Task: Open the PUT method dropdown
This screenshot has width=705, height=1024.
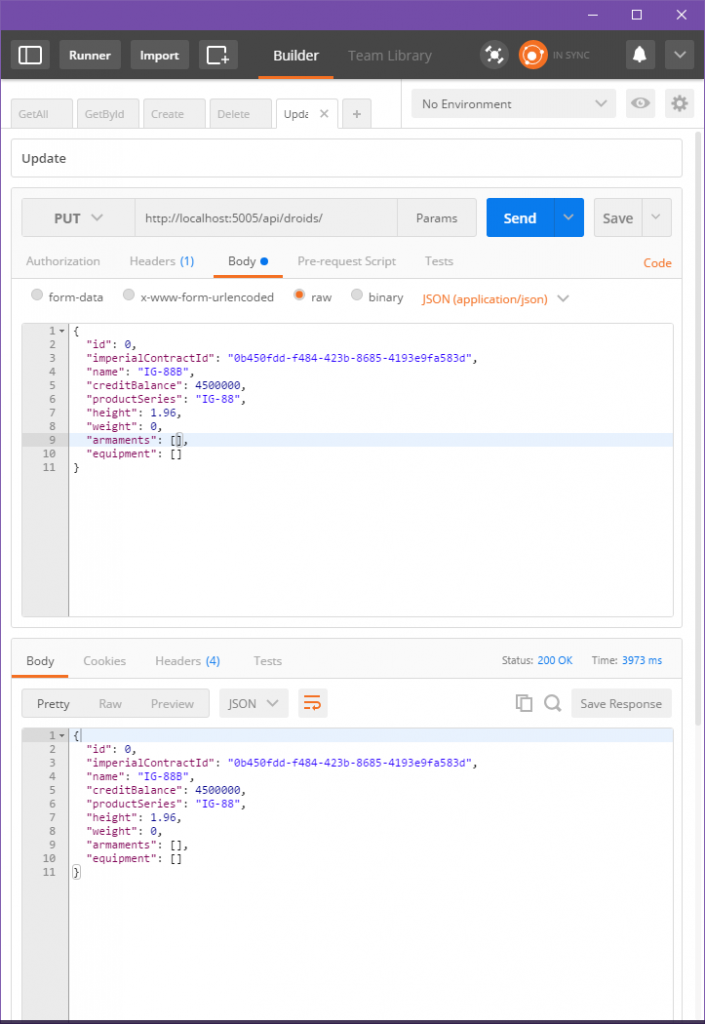Action: (78, 218)
